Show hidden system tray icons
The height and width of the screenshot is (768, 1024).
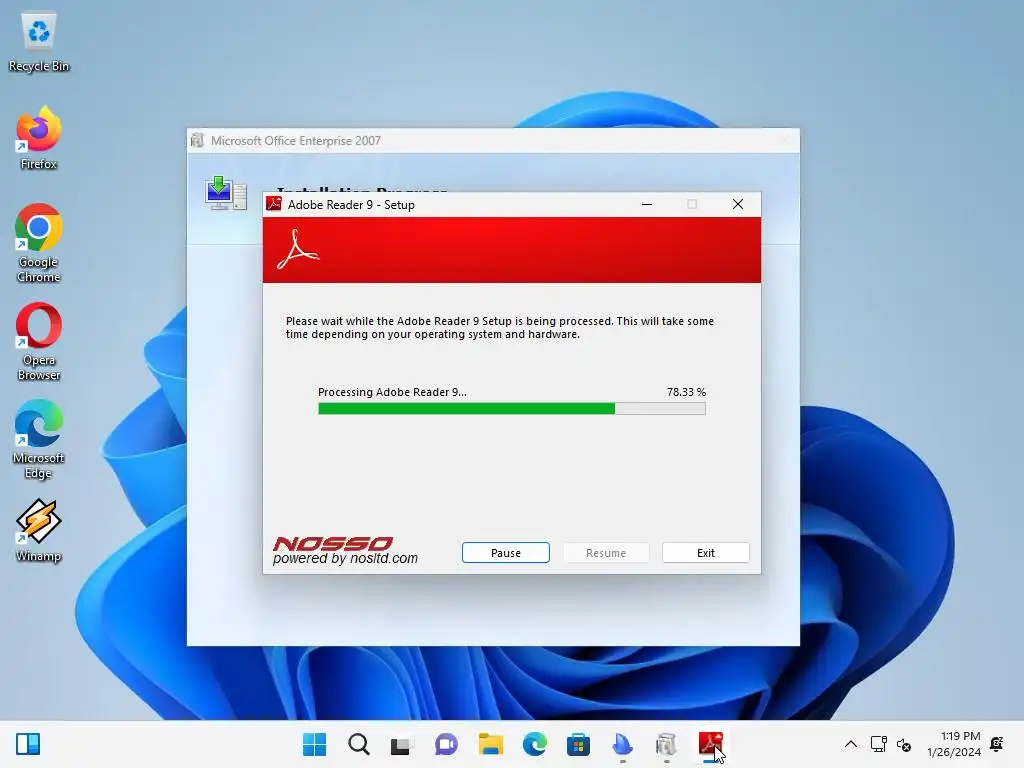tap(850, 744)
